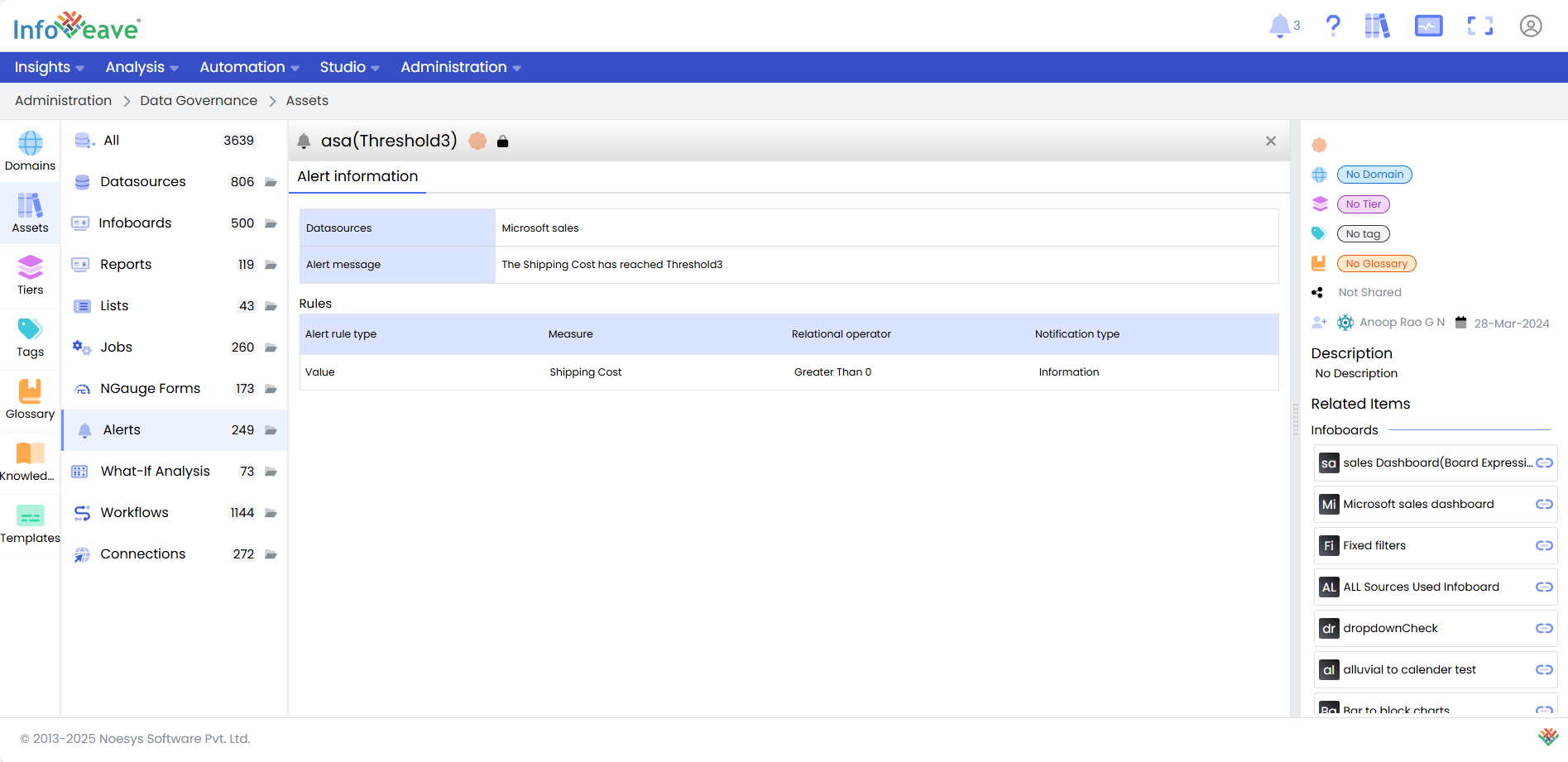The height and width of the screenshot is (762, 1568).
Task: Click Anoop Rao G N owner name
Action: pyautogui.click(x=1402, y=322)
